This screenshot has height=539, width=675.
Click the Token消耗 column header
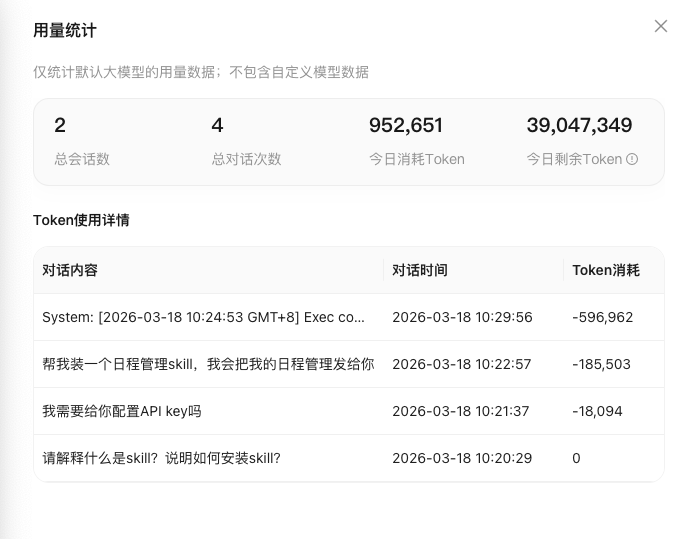605,270
